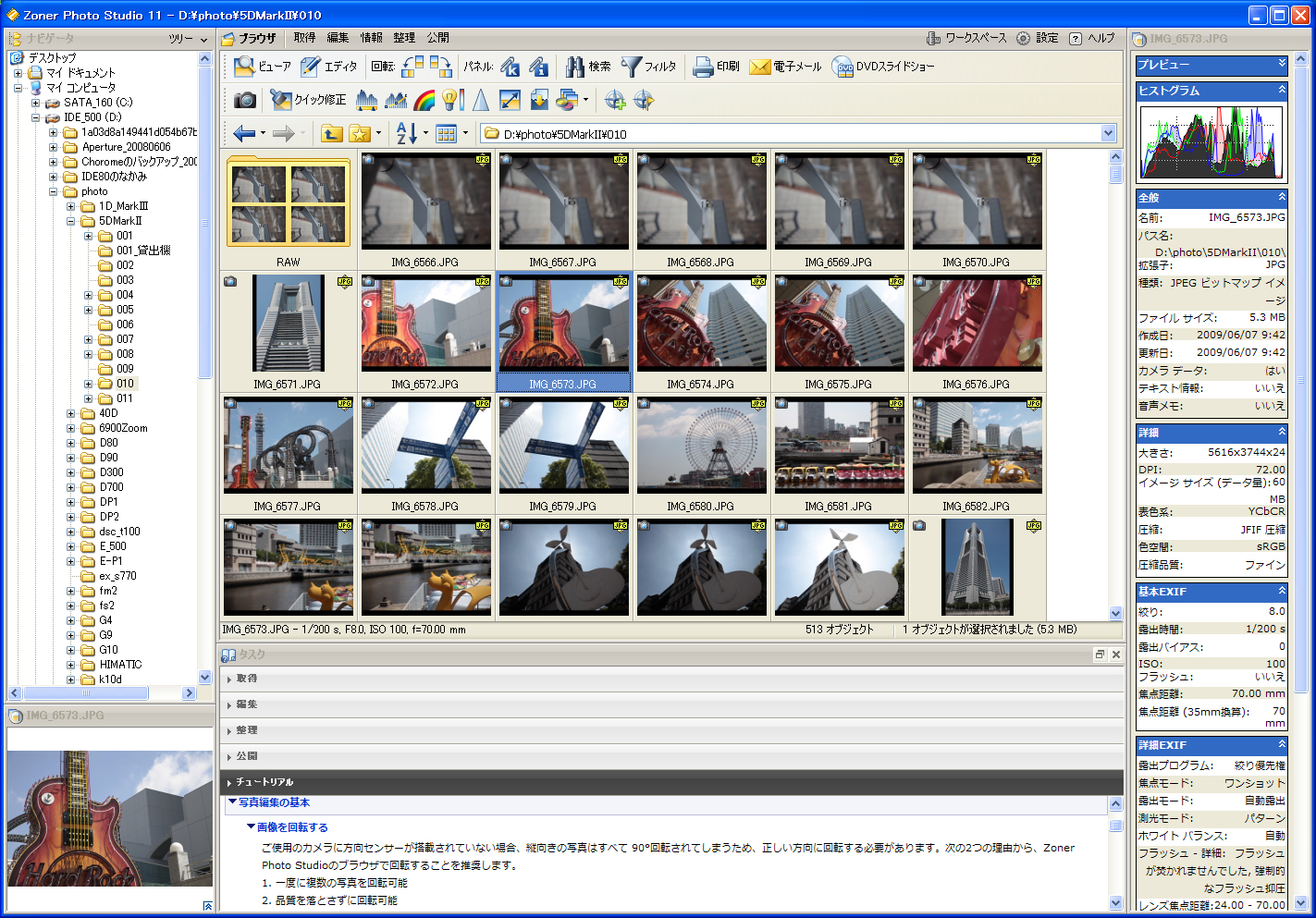Select the IMG_6580.JPG thumbnail
The image size is (1316, 918).
pyautogui.click(x=701, y=447)
